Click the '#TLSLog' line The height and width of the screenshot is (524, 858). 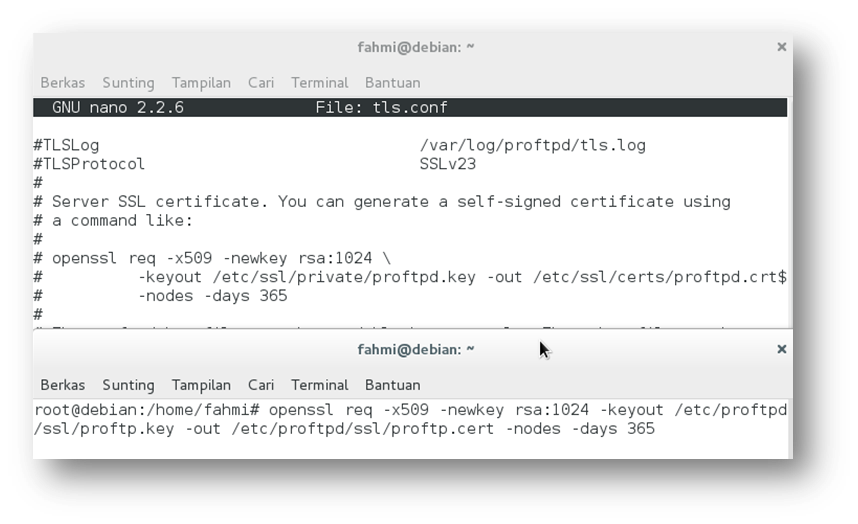(66, 145)
